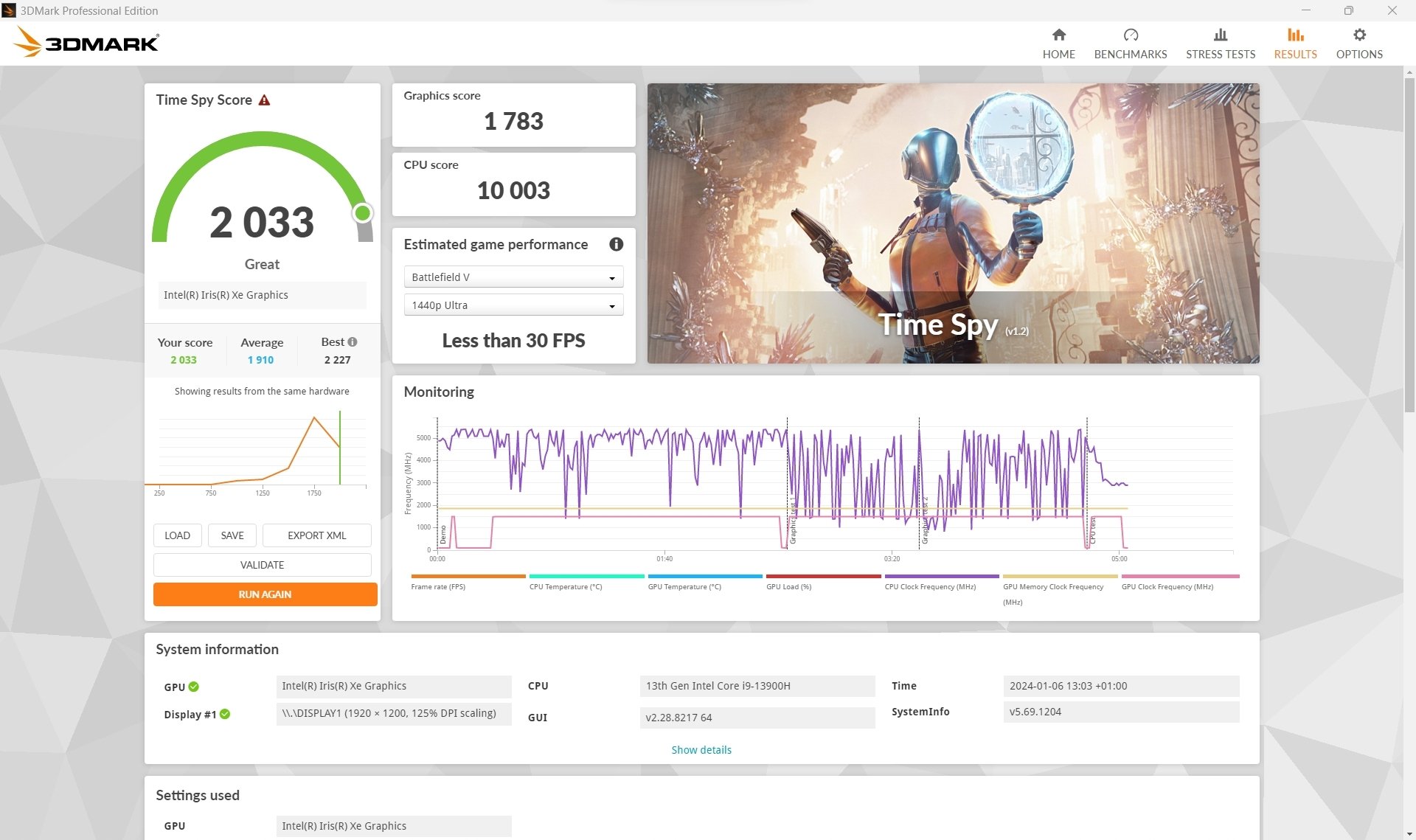Image resolution: width=1416 pixels, height=840 pixels.
Task: Click the System information GPU name field
Action: tap(394, 686)
